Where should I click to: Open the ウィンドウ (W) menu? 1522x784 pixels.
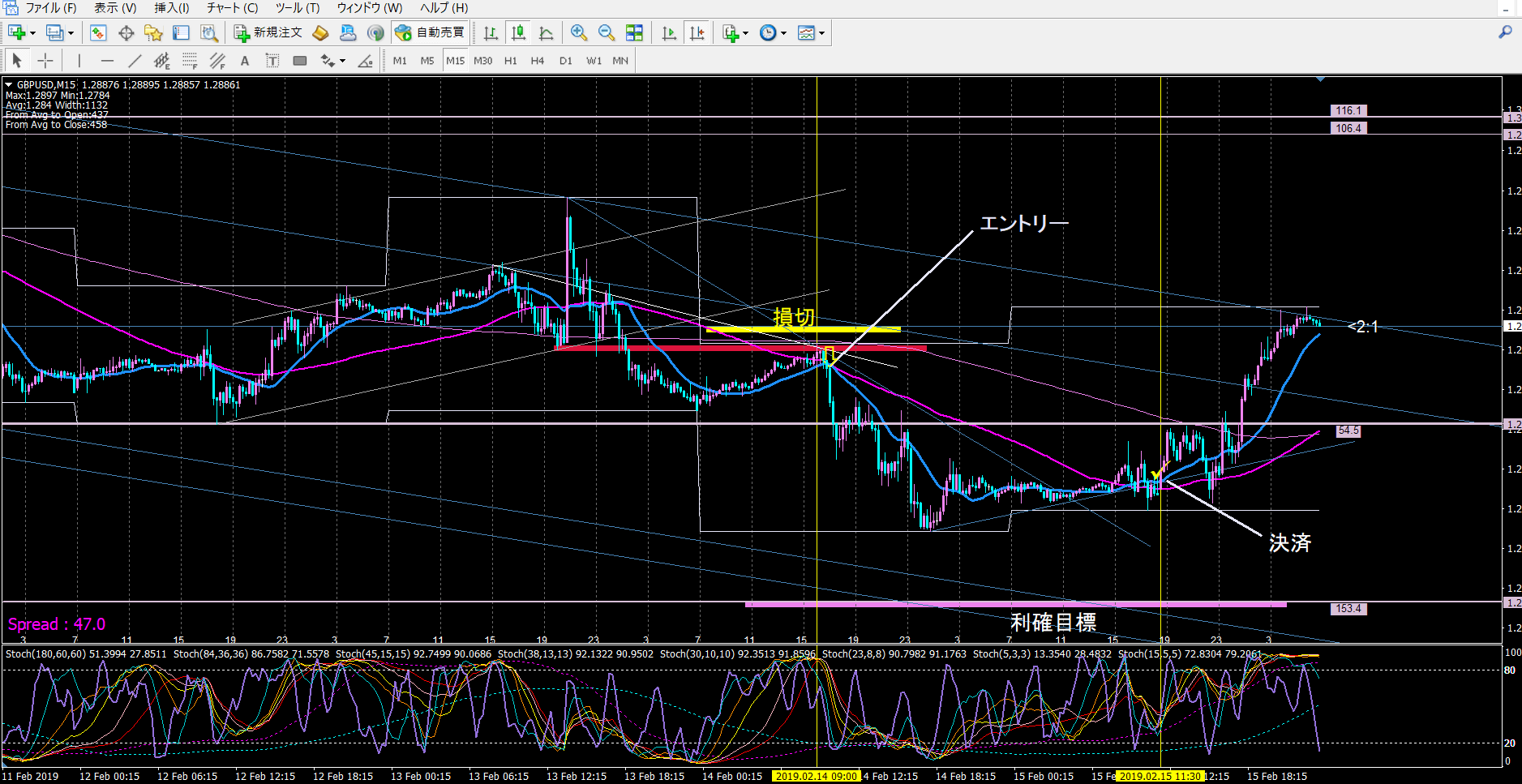pos(370,8)
